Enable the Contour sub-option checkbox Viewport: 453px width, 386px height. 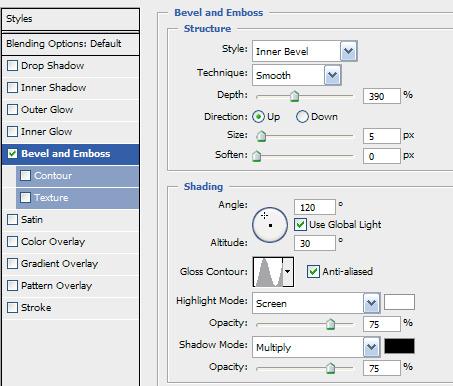point(25,176)
